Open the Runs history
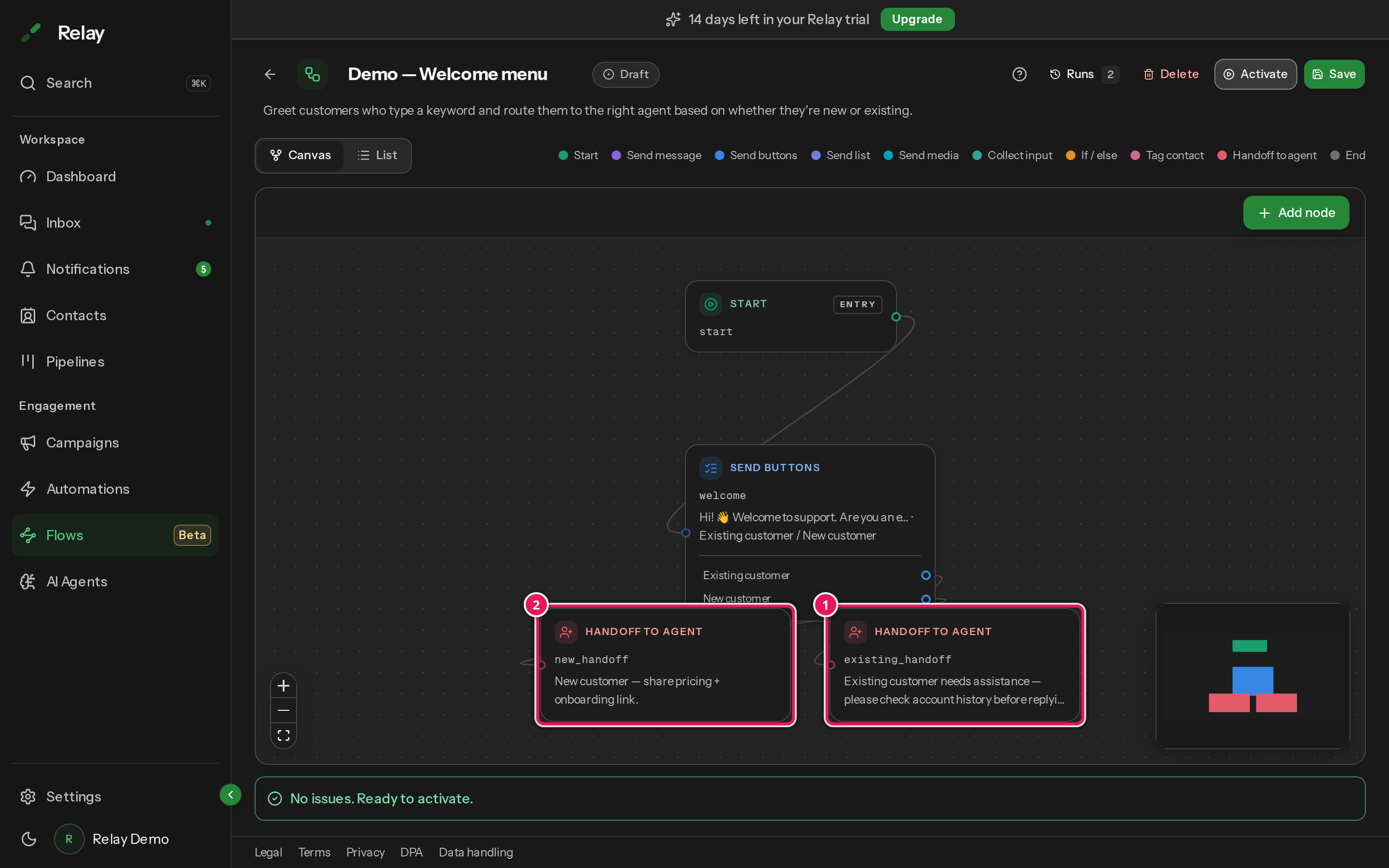This screenshot has width=1389, height=868. pos(1084,74)
